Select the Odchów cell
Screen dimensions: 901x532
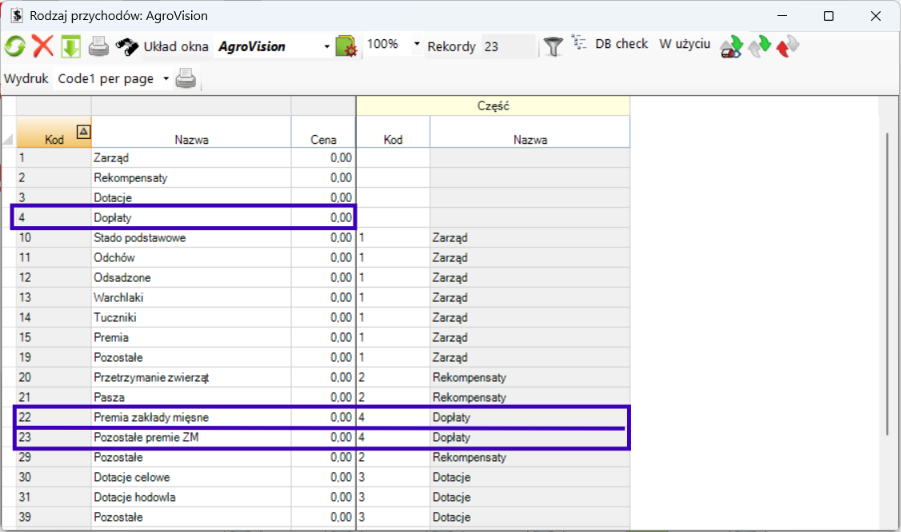pos(191,258)
